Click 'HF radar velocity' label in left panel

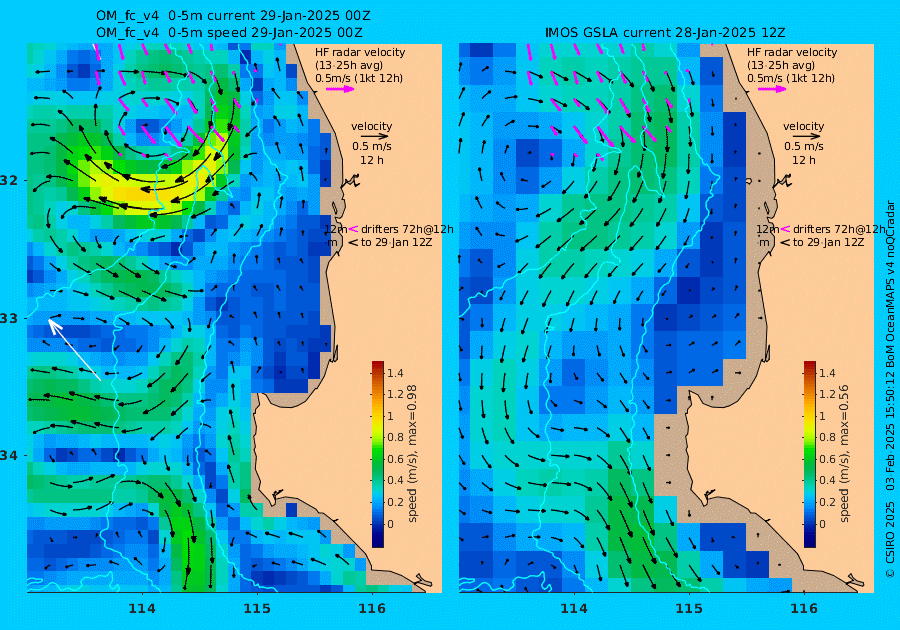[x=360, y=52]
